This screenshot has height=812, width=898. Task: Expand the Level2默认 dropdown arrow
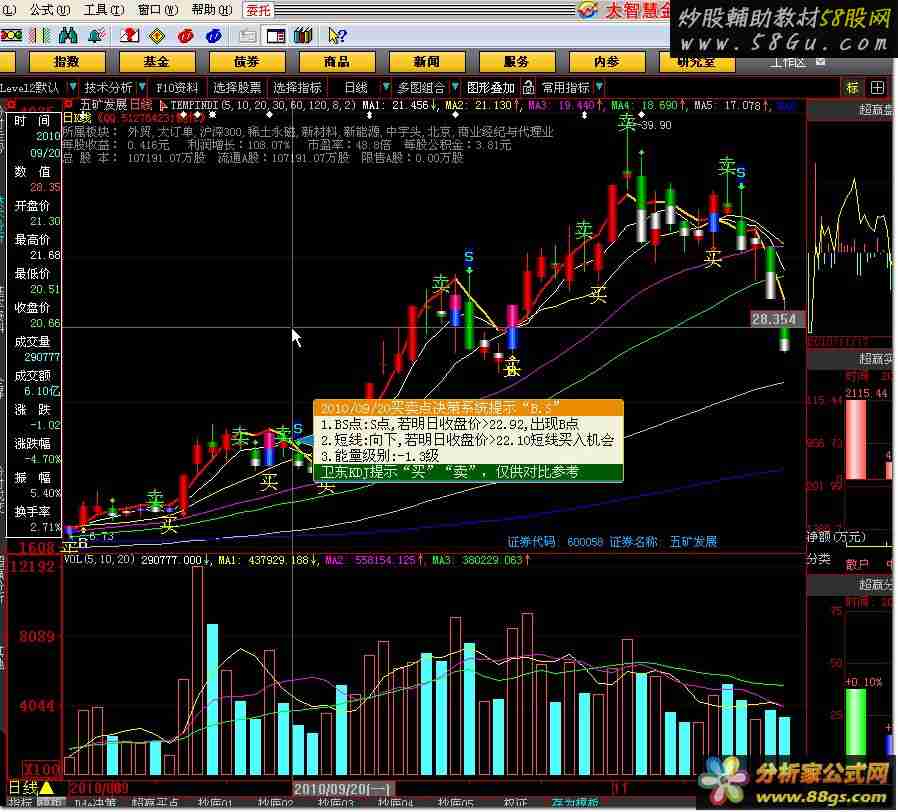(x=72, y=88)
